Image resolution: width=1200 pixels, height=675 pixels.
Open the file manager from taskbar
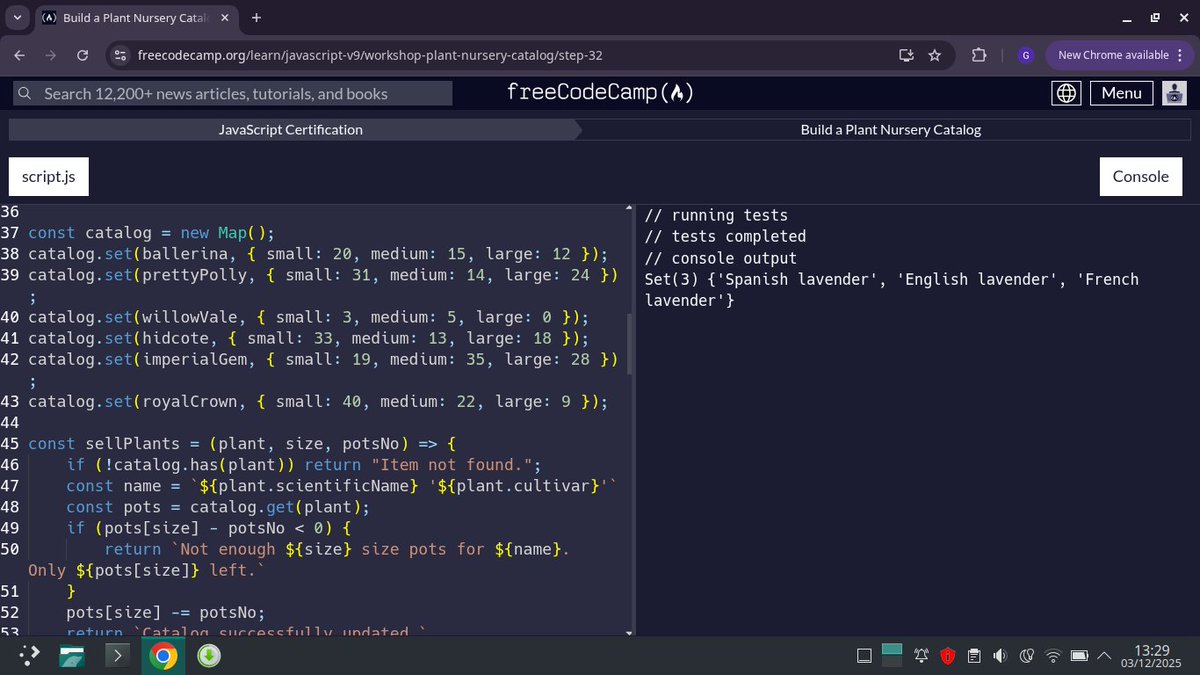click(x=74, y=656)
